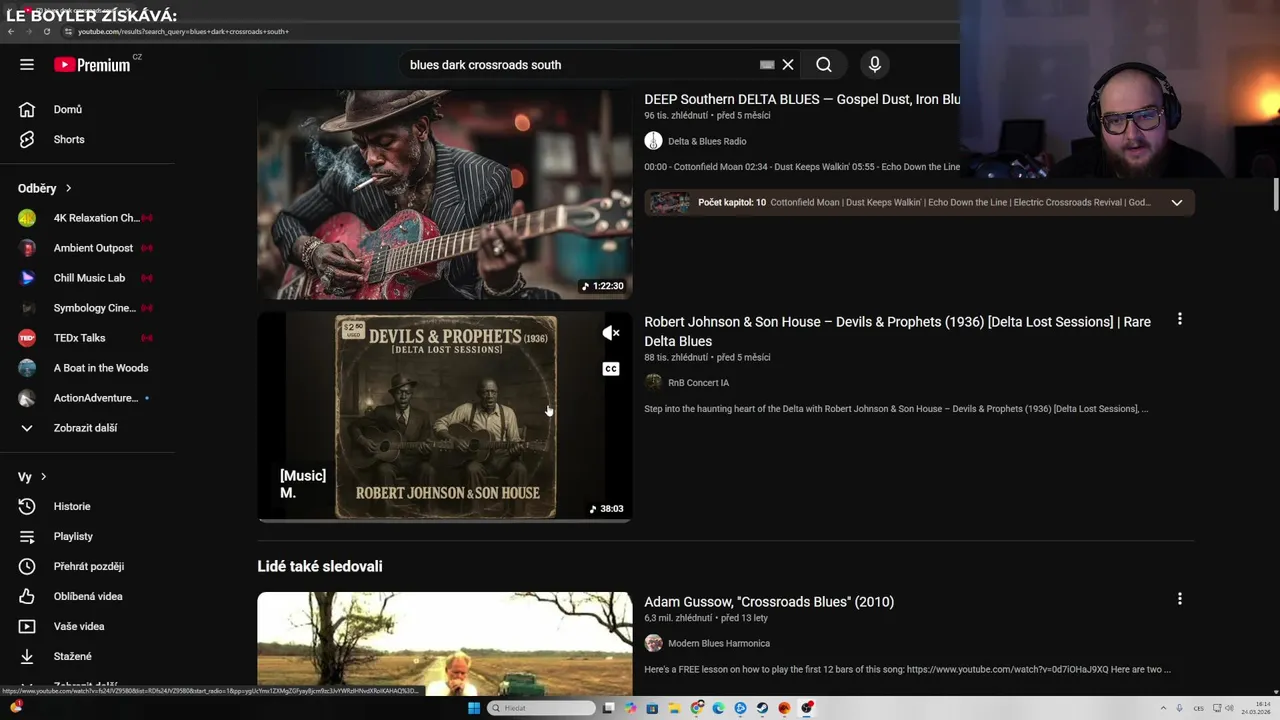Expand the Počet kapitol chapters dropdown
Image resolution: width=1280 pixels, height=720 pixels.
coord(1177,202)
